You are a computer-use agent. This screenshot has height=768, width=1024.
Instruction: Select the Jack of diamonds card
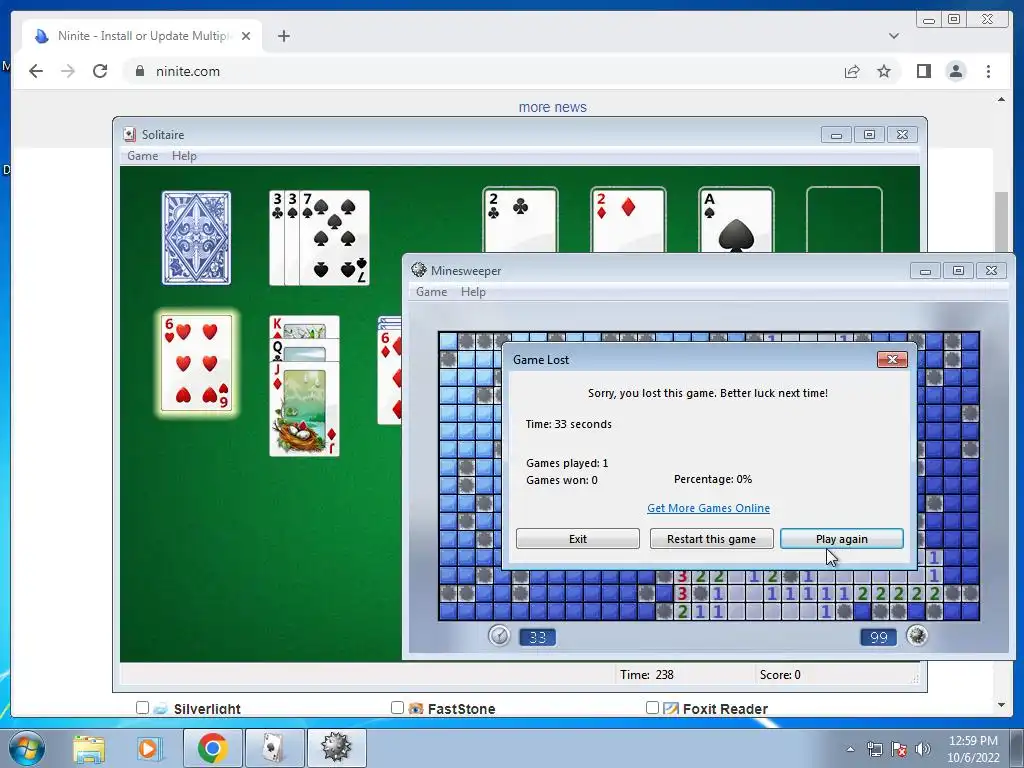304,409
